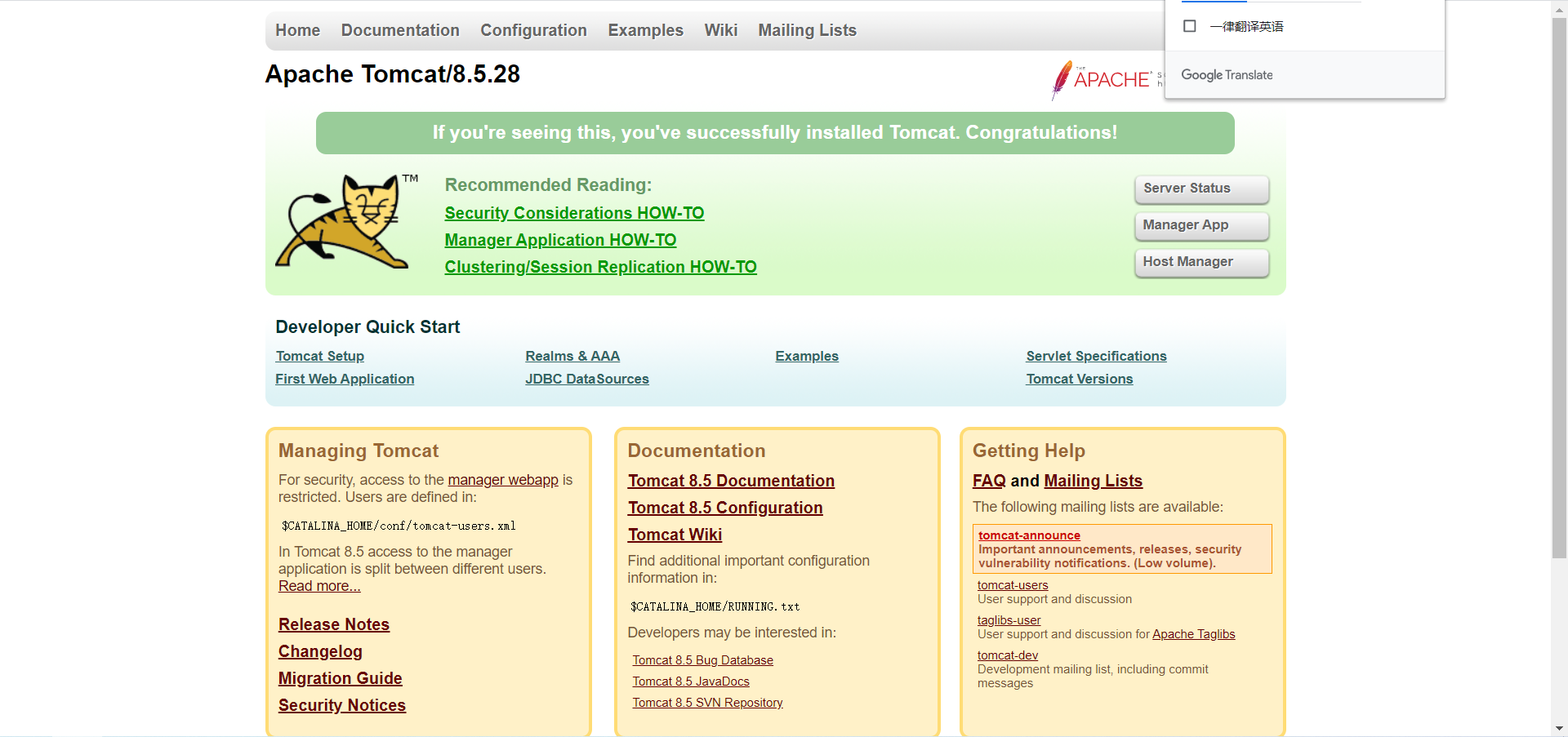The image size is (1568, 737).
Task: Open the Configuration navigation item
Action: coord(533,30)
